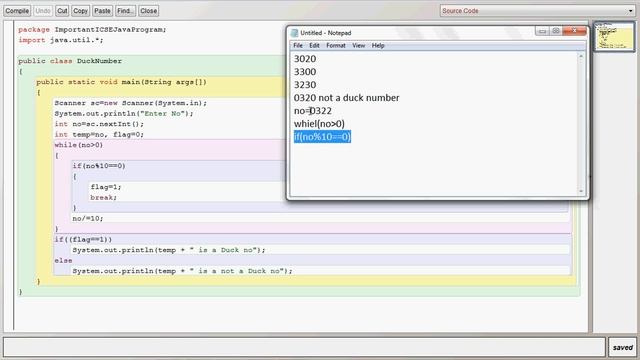Screen dimensions: 640x360
Task: Click the 'no/=10;' line
Action: point(88,218)
